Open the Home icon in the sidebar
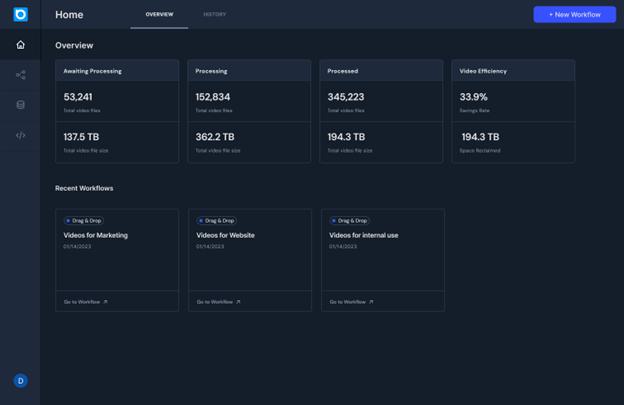 click(20, 45)
